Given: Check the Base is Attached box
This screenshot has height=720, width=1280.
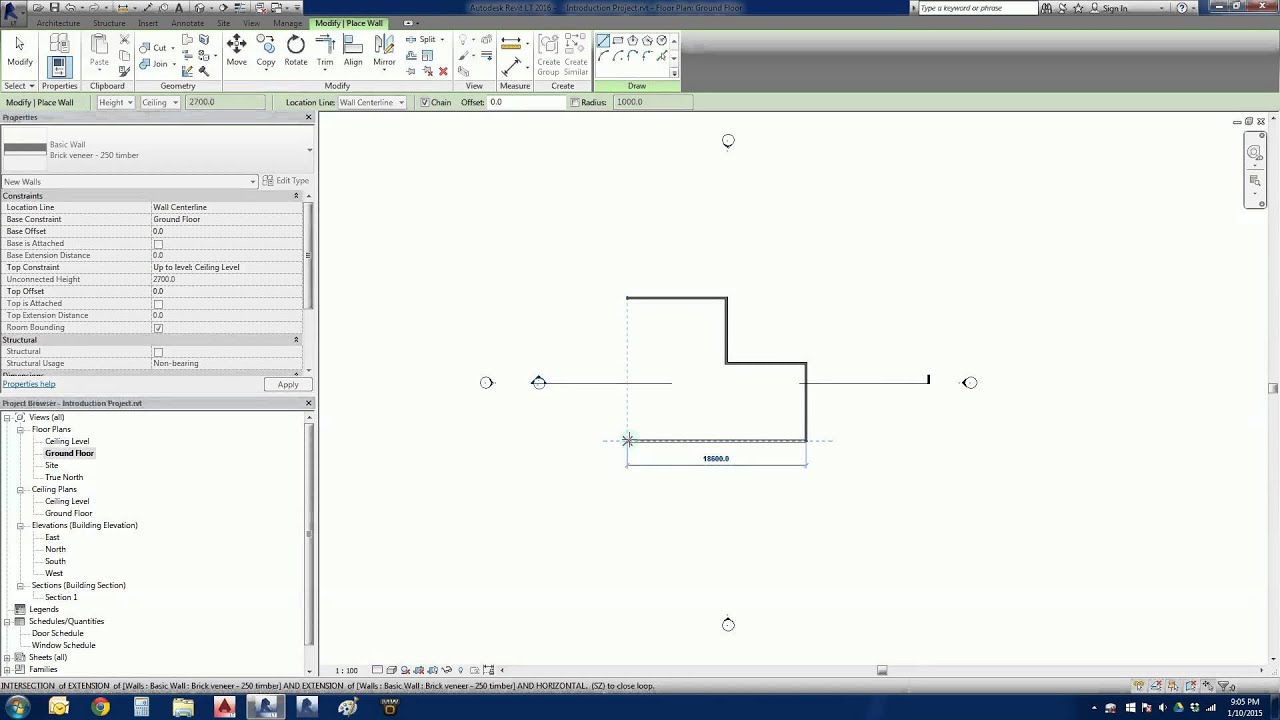Looking at the screenshot, I should coord(158,244).
